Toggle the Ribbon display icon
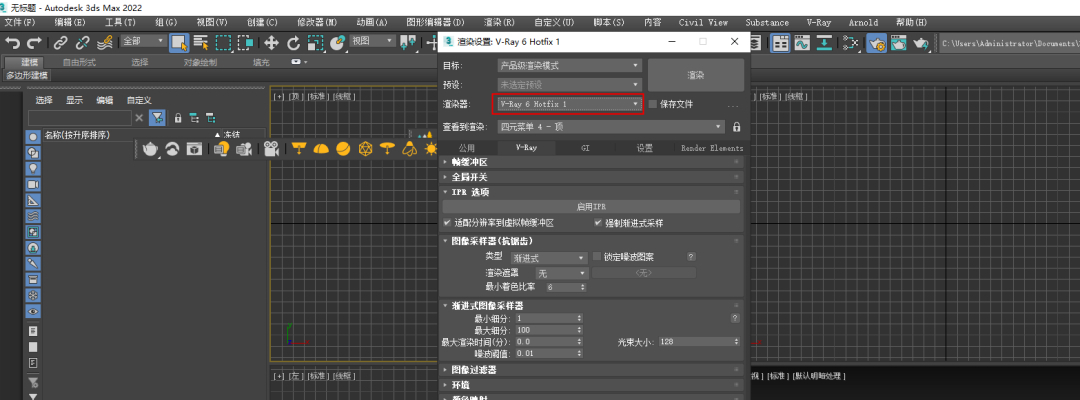The height and width of the screenshot is (400, 1080). point(780,43)
